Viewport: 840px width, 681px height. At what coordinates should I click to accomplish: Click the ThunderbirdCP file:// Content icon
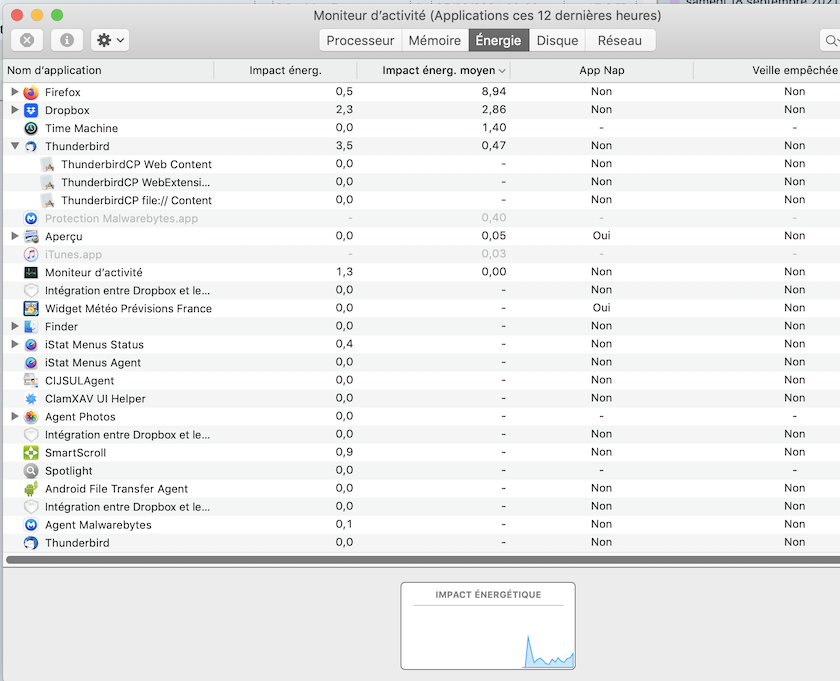[48, 200]
